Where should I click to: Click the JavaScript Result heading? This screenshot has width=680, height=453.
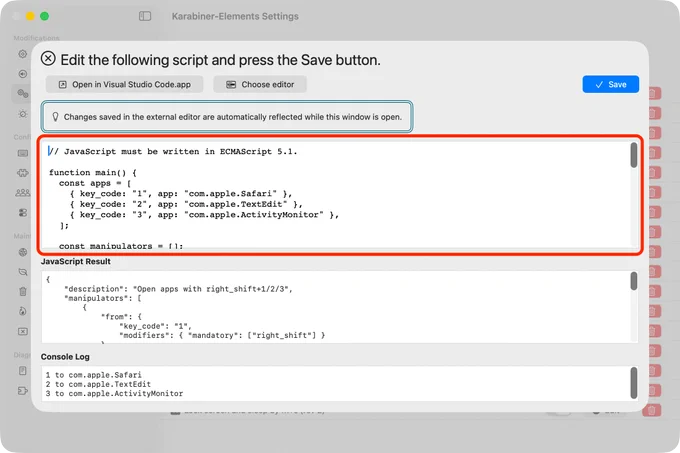pyautogui.click(x=75, y=261)
